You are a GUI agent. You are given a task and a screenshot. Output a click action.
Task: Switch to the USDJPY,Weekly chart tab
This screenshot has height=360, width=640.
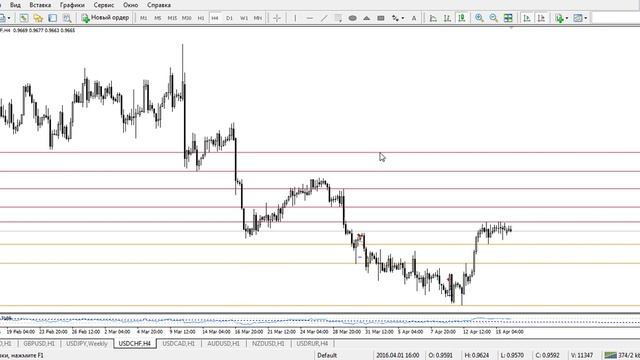pyautogui.click(x=87, y=344)
